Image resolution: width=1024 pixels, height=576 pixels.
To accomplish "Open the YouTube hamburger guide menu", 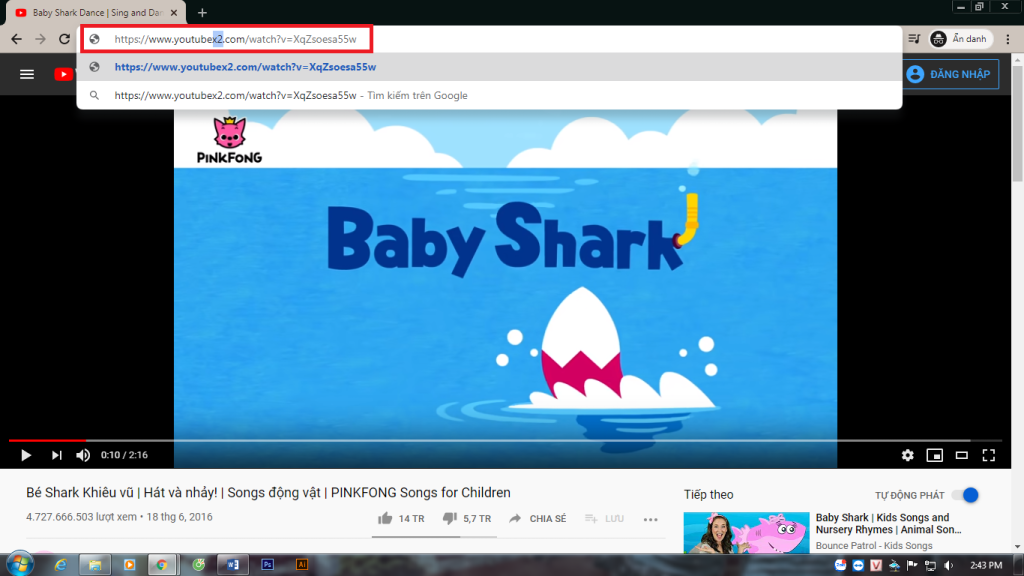I will [x=26, y=72].
